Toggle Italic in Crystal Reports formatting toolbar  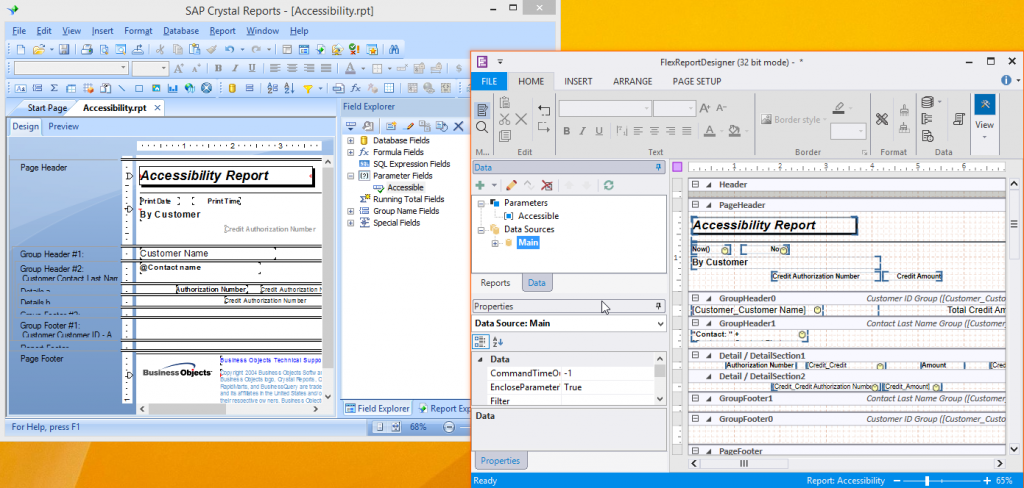[x=236, y=69]
